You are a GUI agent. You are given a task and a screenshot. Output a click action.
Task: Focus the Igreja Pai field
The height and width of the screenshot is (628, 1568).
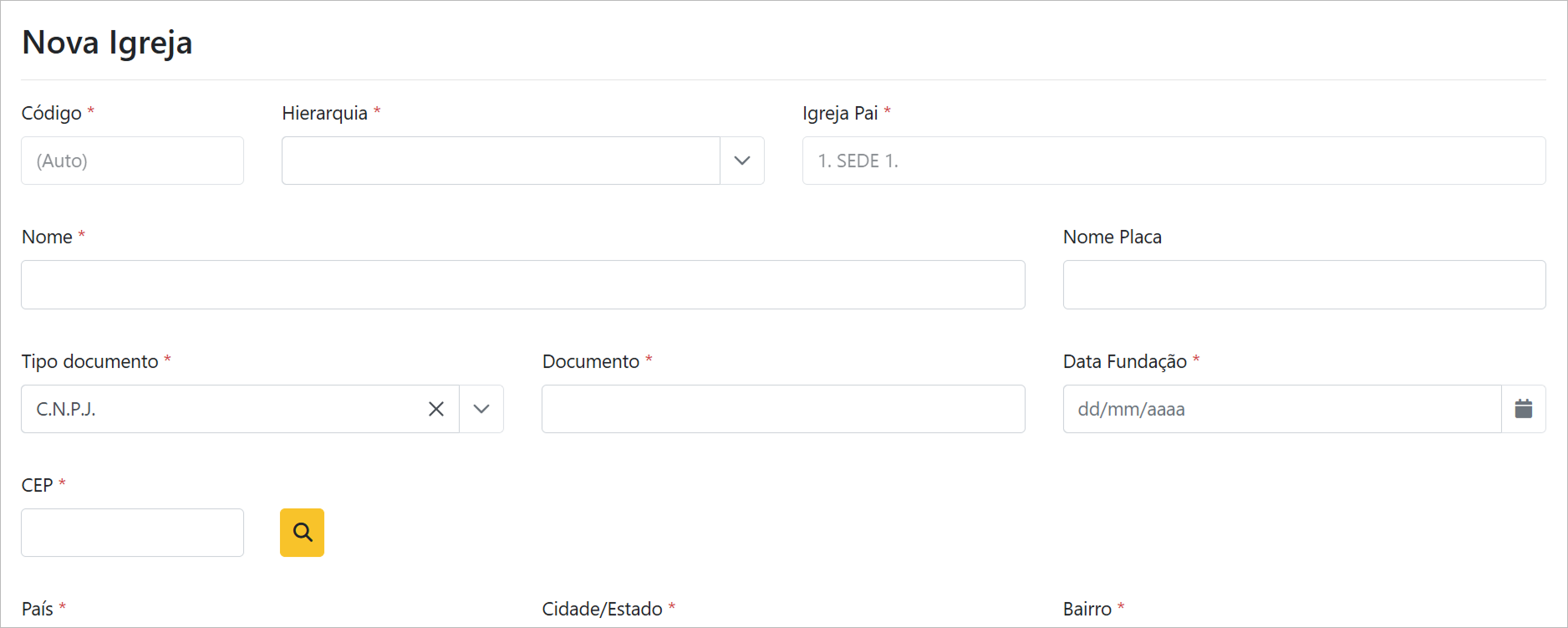tap(1173, 161)
